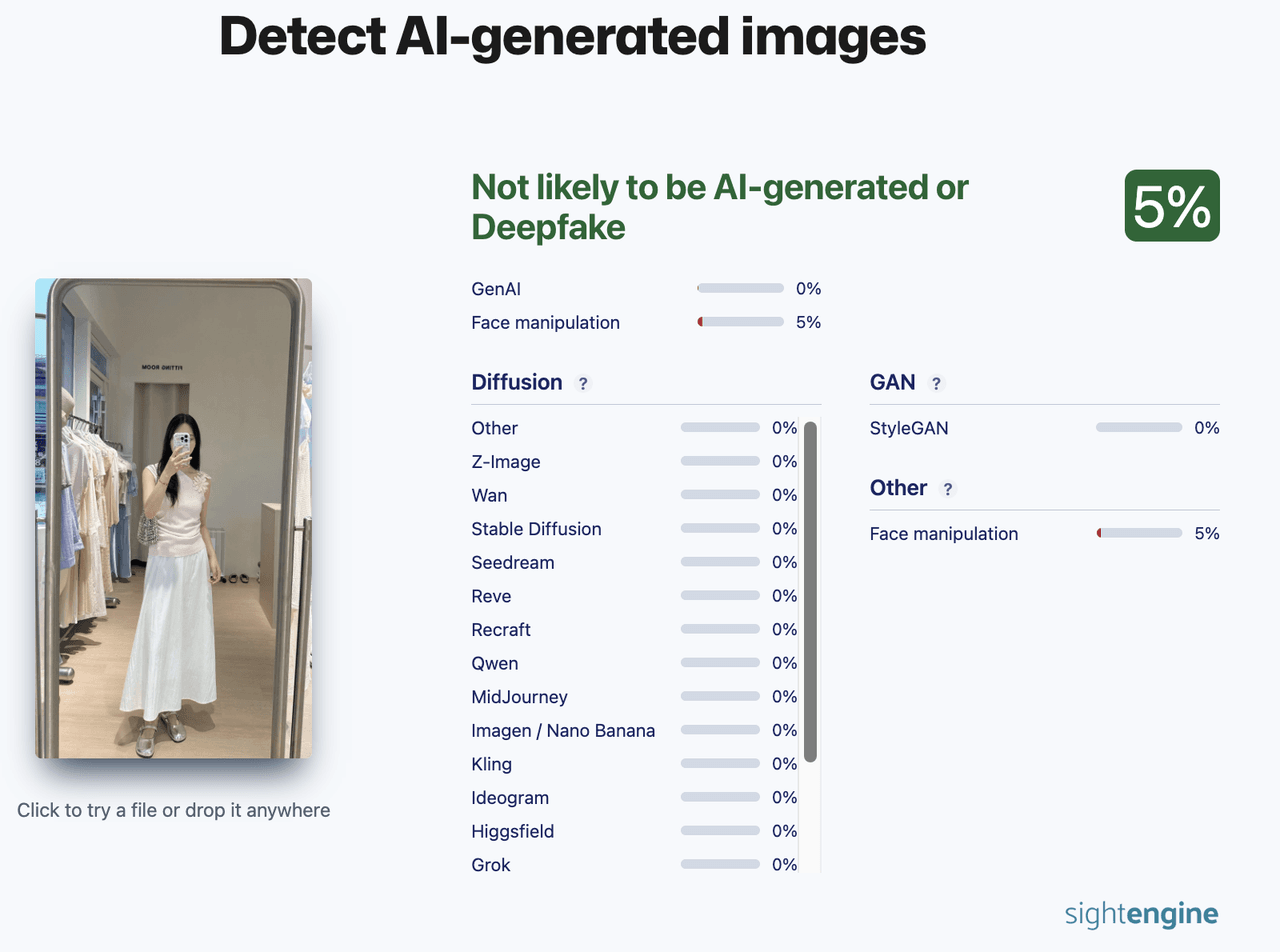Click the StyleGAN score bar
Screen dimensions: 1280x952
1139,427
